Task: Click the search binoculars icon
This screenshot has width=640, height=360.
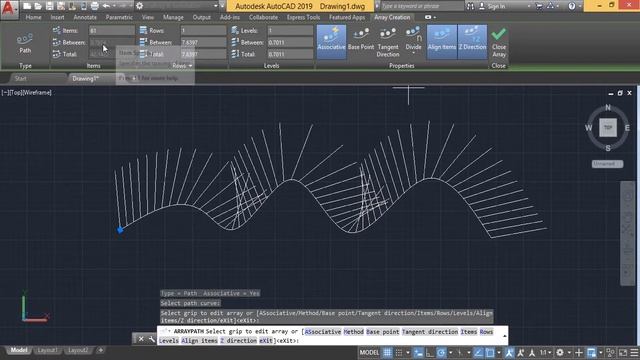Action: [x=470, y=6]
